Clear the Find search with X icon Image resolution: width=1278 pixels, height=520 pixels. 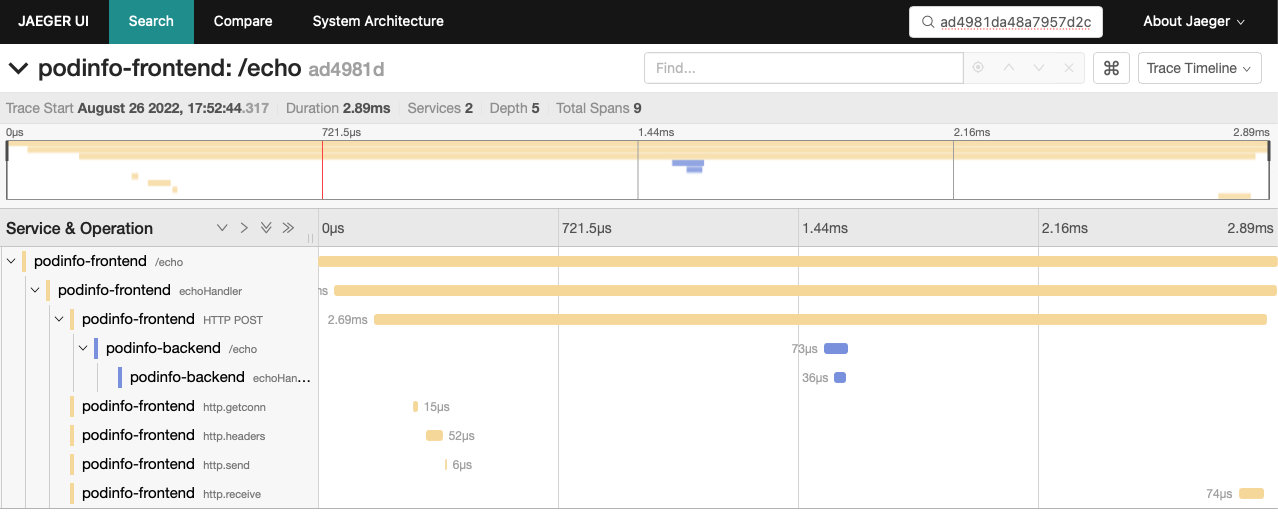click(1068, 68)
